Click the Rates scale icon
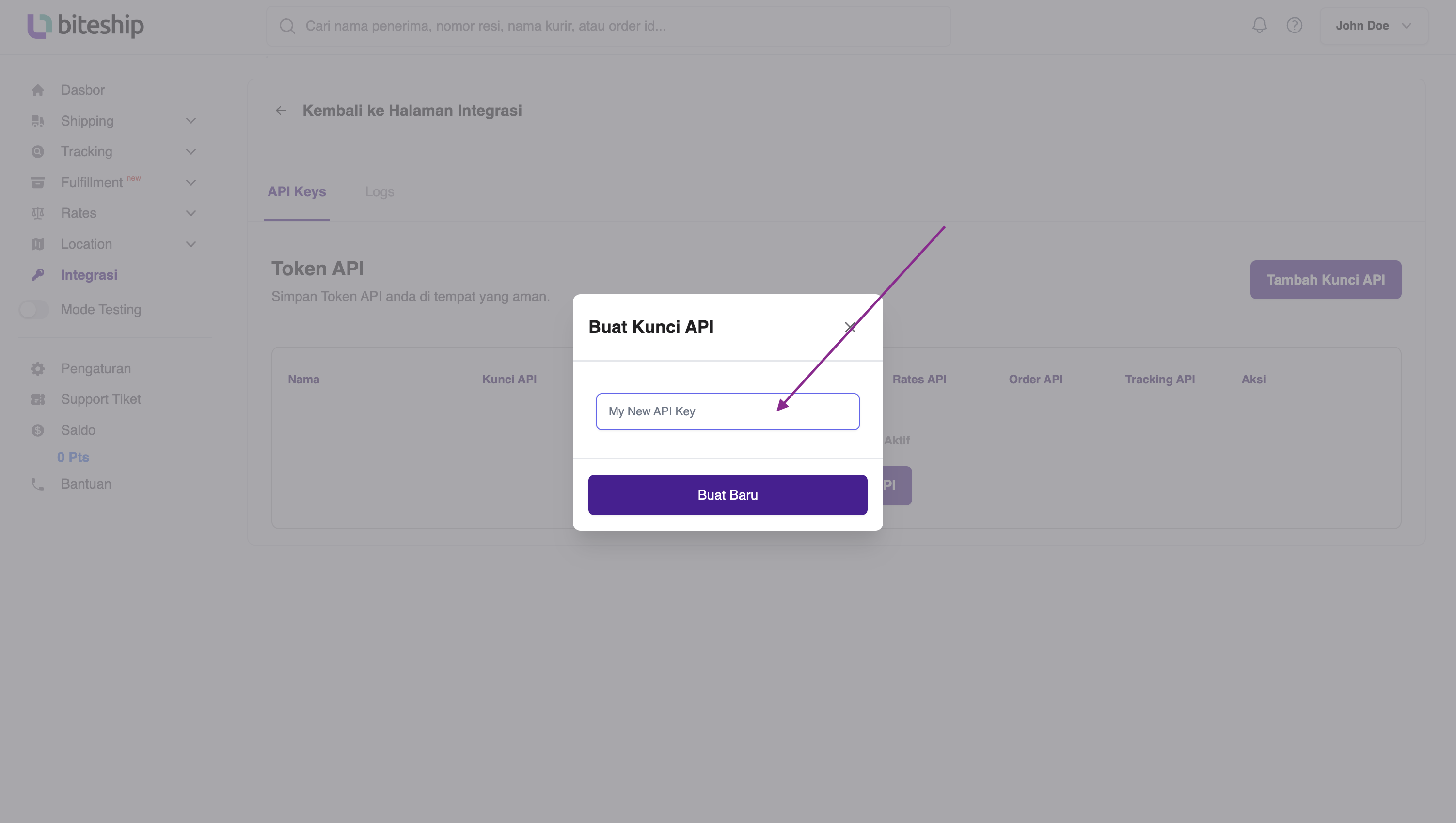 tap(37, 213)
